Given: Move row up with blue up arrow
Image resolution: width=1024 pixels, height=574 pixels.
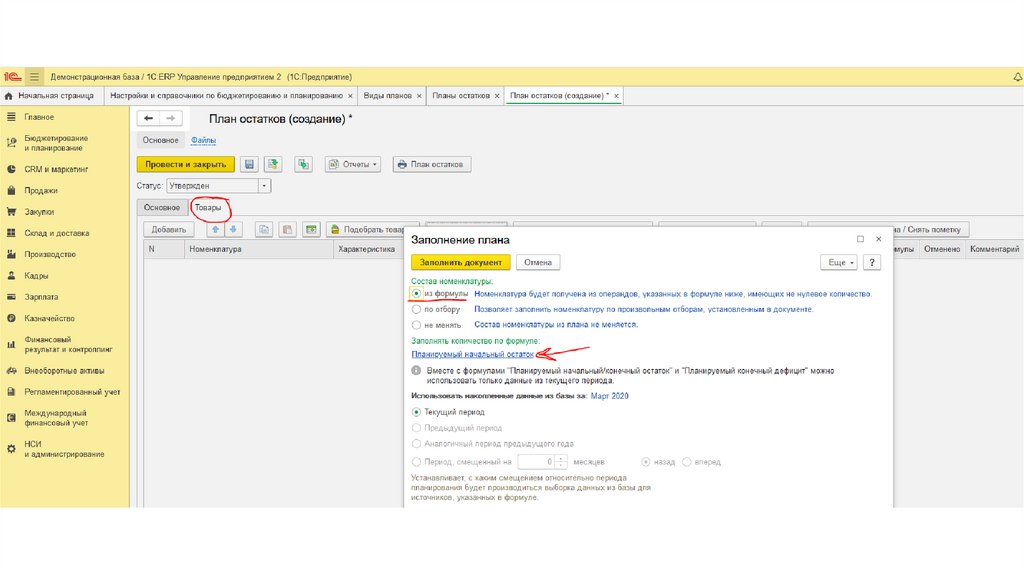Looking at the screenshot, I should click(213, 229).
